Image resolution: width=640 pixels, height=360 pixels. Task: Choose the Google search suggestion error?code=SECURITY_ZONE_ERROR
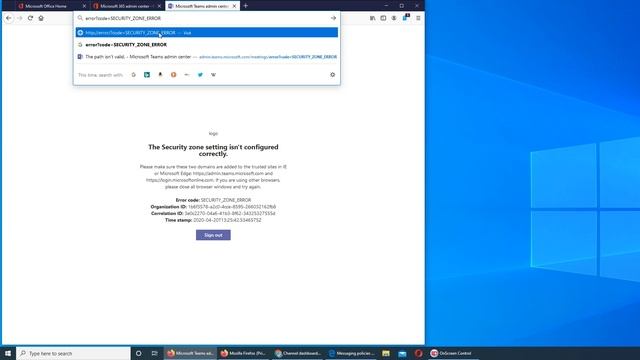pyautogui.click(x=207, y=44)
